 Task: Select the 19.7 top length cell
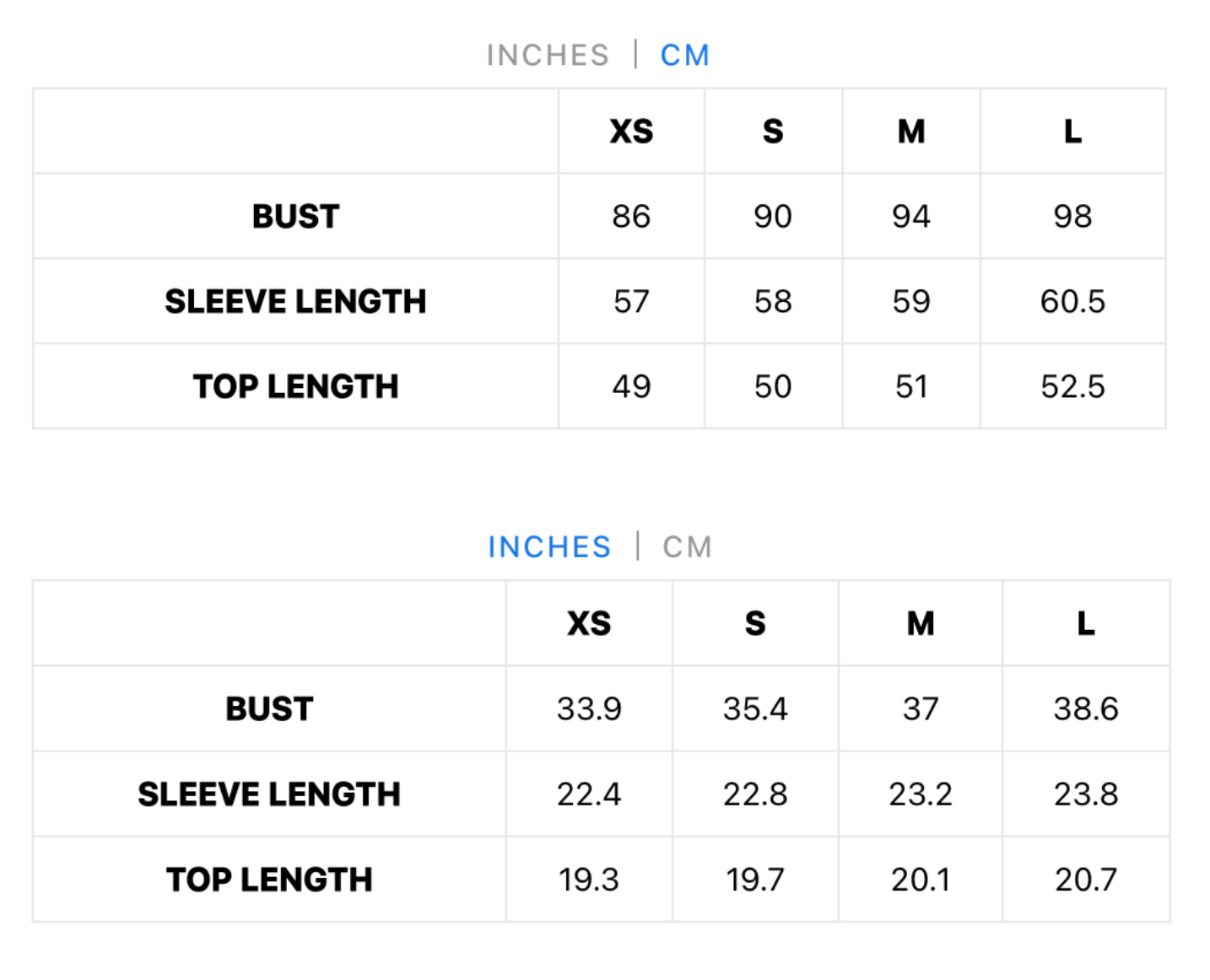tap(755, 880)
